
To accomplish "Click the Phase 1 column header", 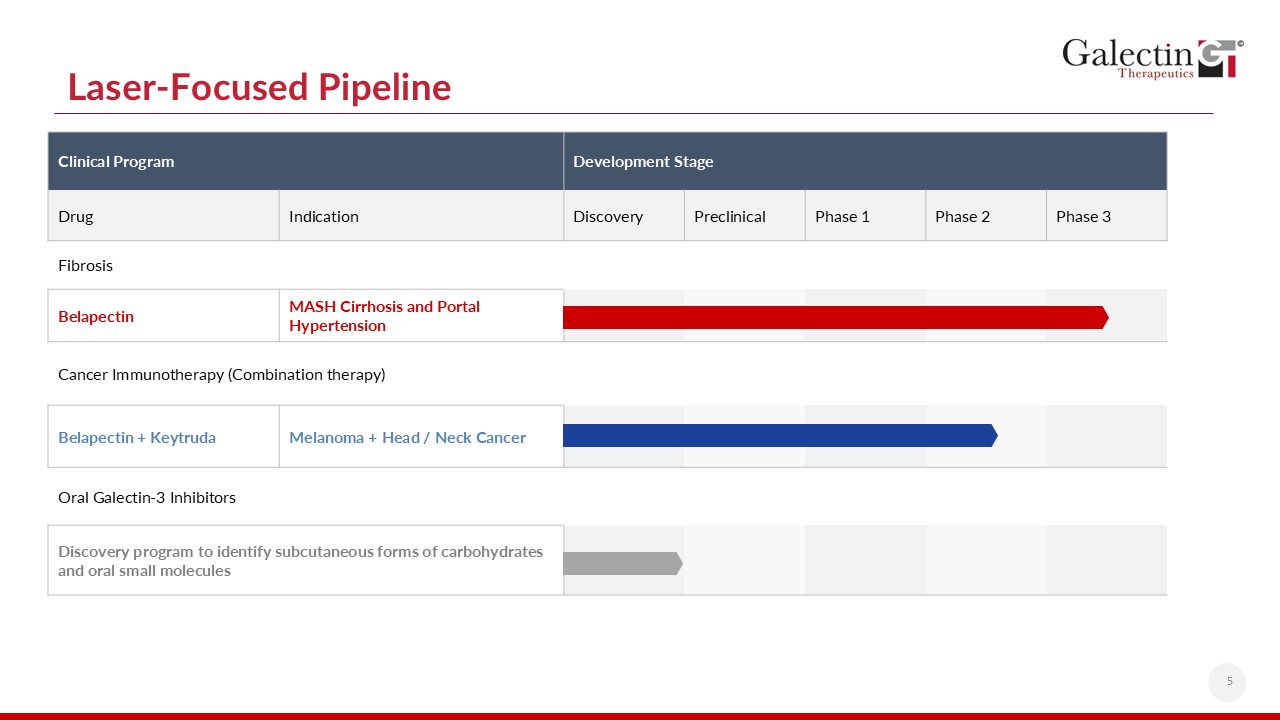I will 842,216.
